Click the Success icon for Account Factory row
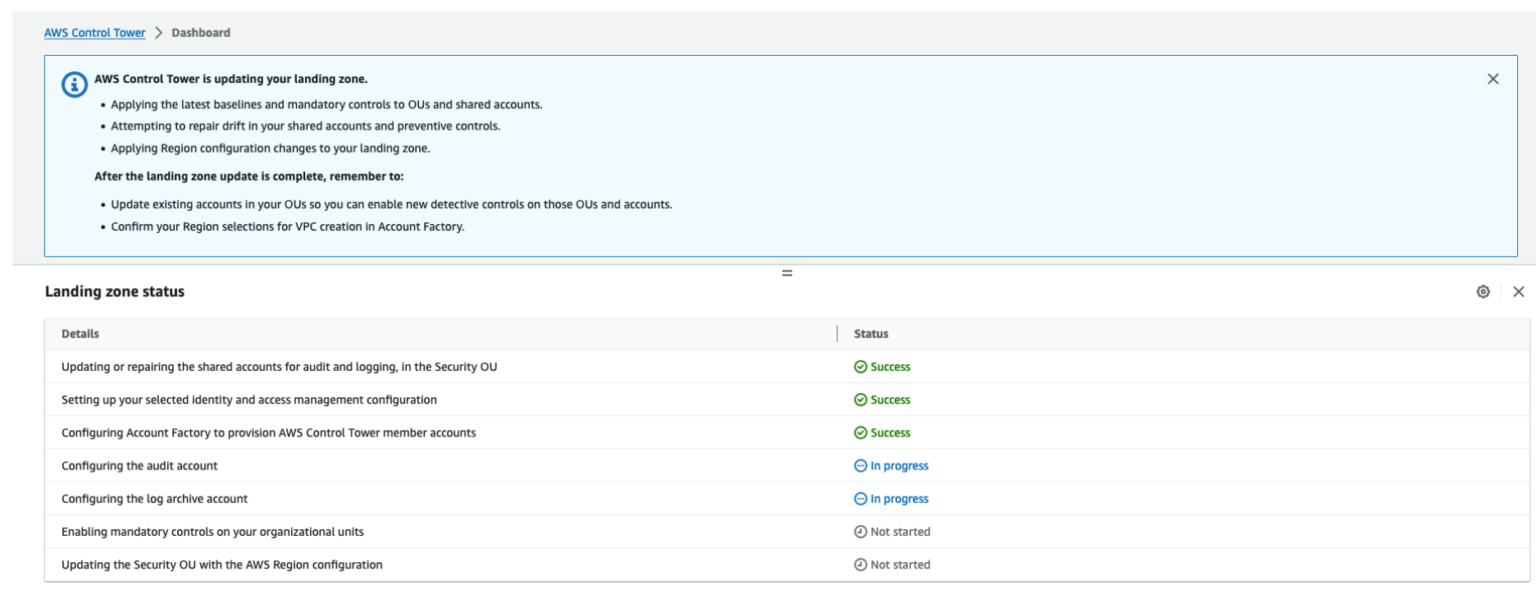1536x599 pixels. click(x=859, y=432)
